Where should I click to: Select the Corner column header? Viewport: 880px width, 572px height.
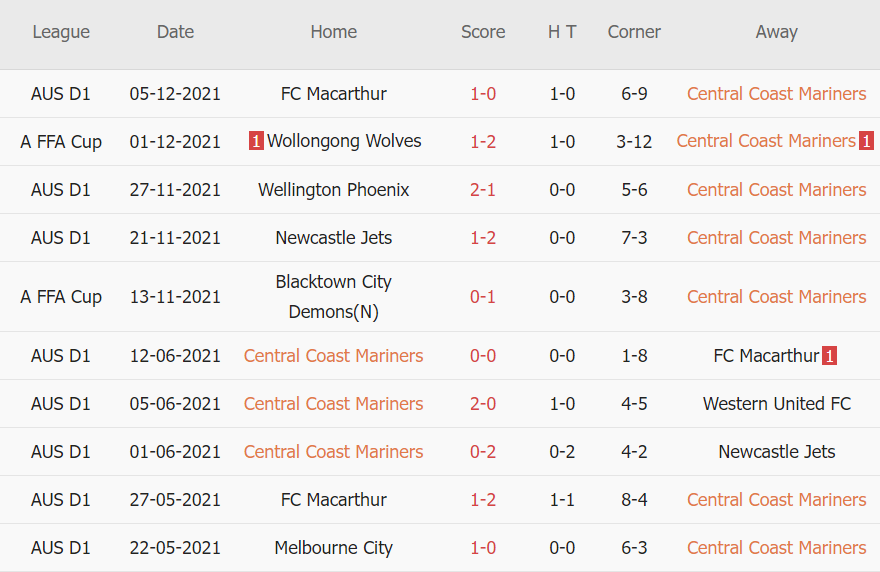tap(634, 32)
